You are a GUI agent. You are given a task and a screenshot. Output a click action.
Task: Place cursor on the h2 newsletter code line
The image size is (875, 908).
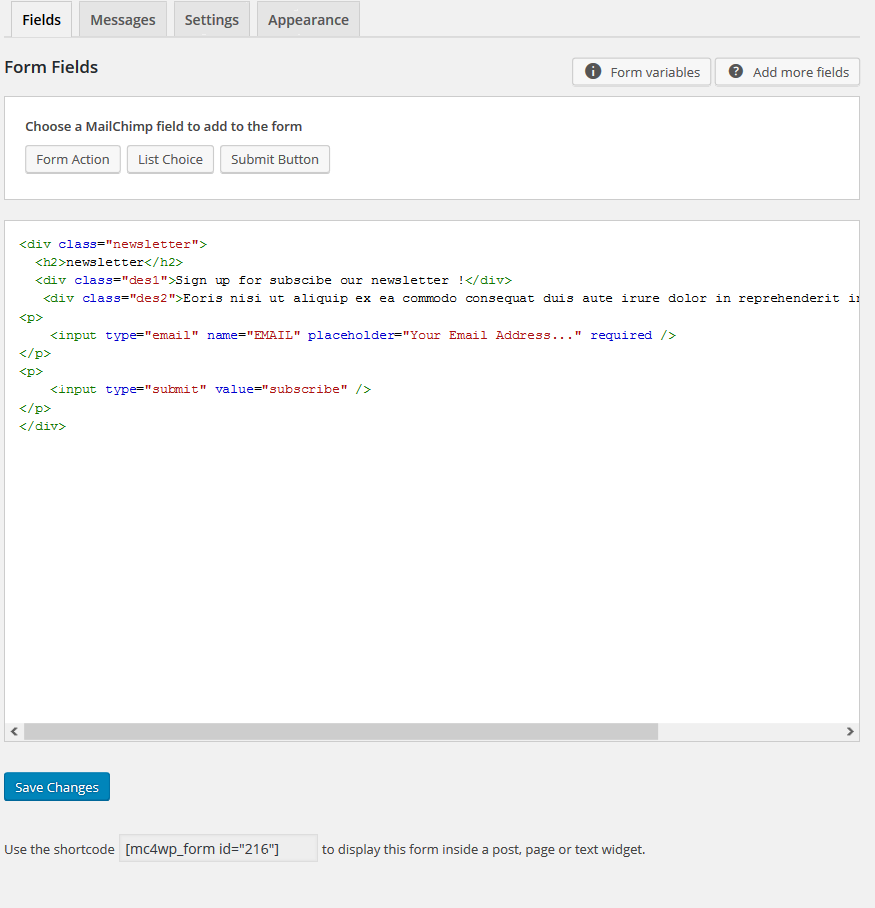pyautogui.click(x=109, y=262)
